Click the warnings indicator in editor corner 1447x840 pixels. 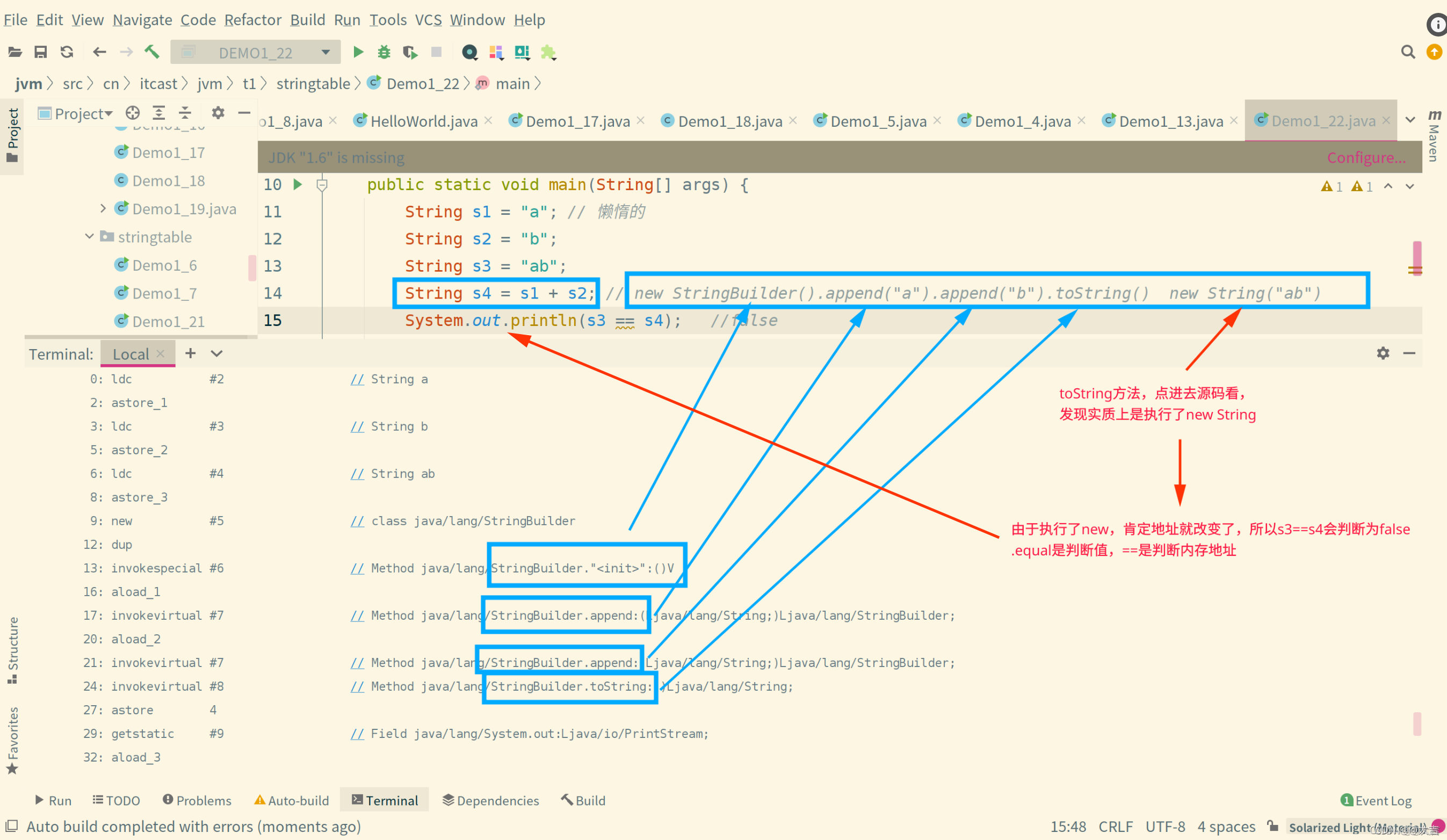1347,186
